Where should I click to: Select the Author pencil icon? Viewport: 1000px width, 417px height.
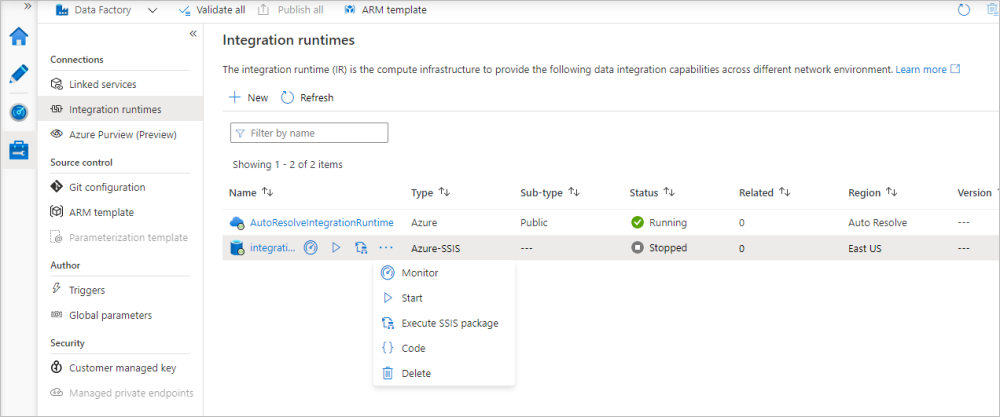pyautogui.click(x=19, y=74)
